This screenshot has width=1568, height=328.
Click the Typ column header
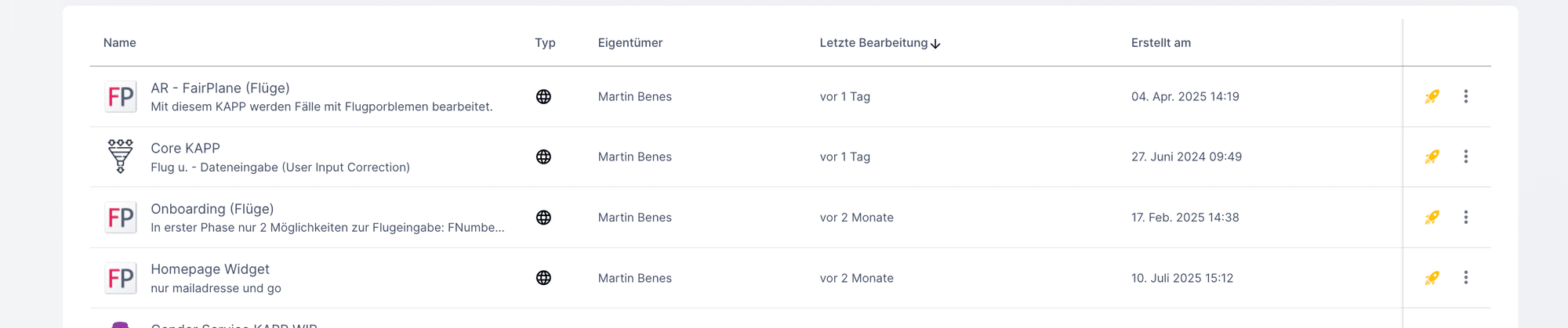545,43
